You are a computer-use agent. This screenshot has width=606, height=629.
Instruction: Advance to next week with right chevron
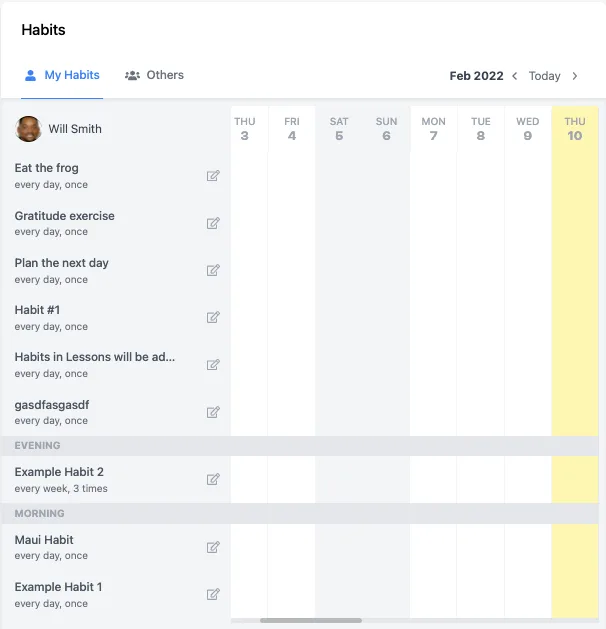[575, 76]
